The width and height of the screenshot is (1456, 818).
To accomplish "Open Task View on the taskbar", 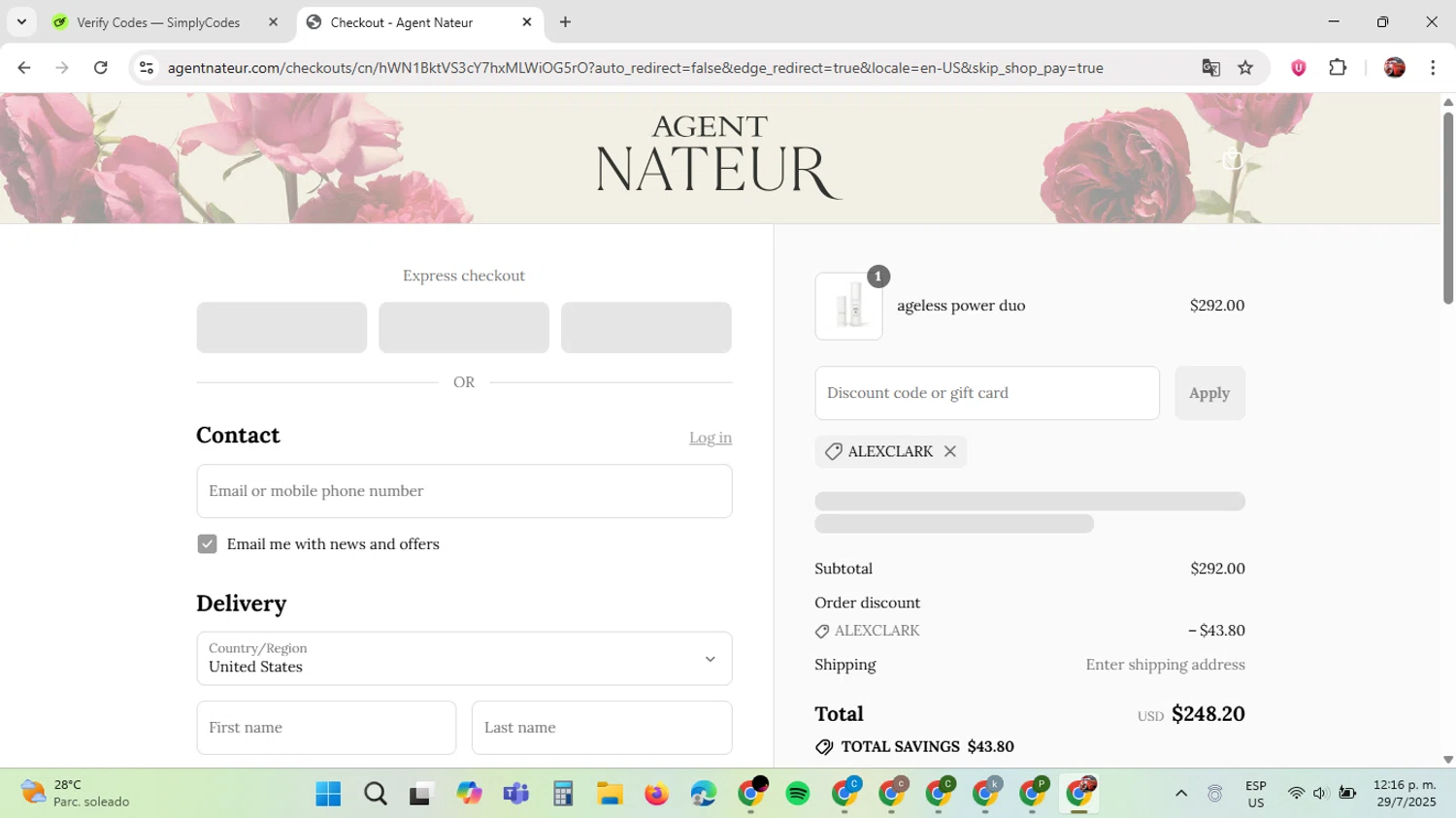I will (x=420, y=794).
